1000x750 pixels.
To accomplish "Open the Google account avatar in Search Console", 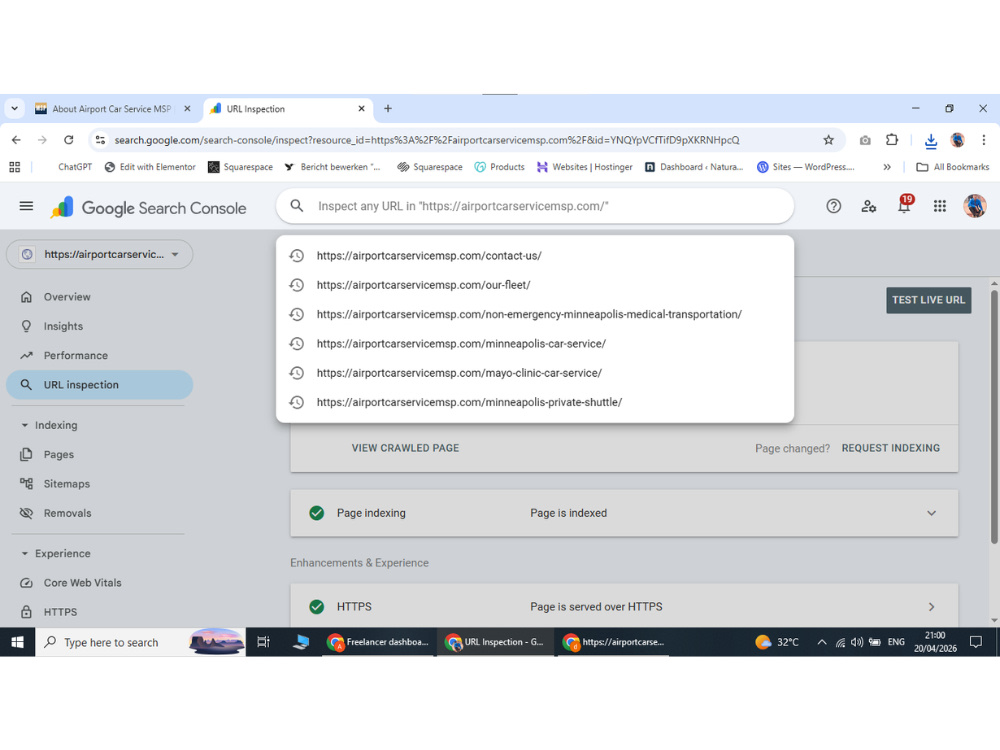I will 974,206.
